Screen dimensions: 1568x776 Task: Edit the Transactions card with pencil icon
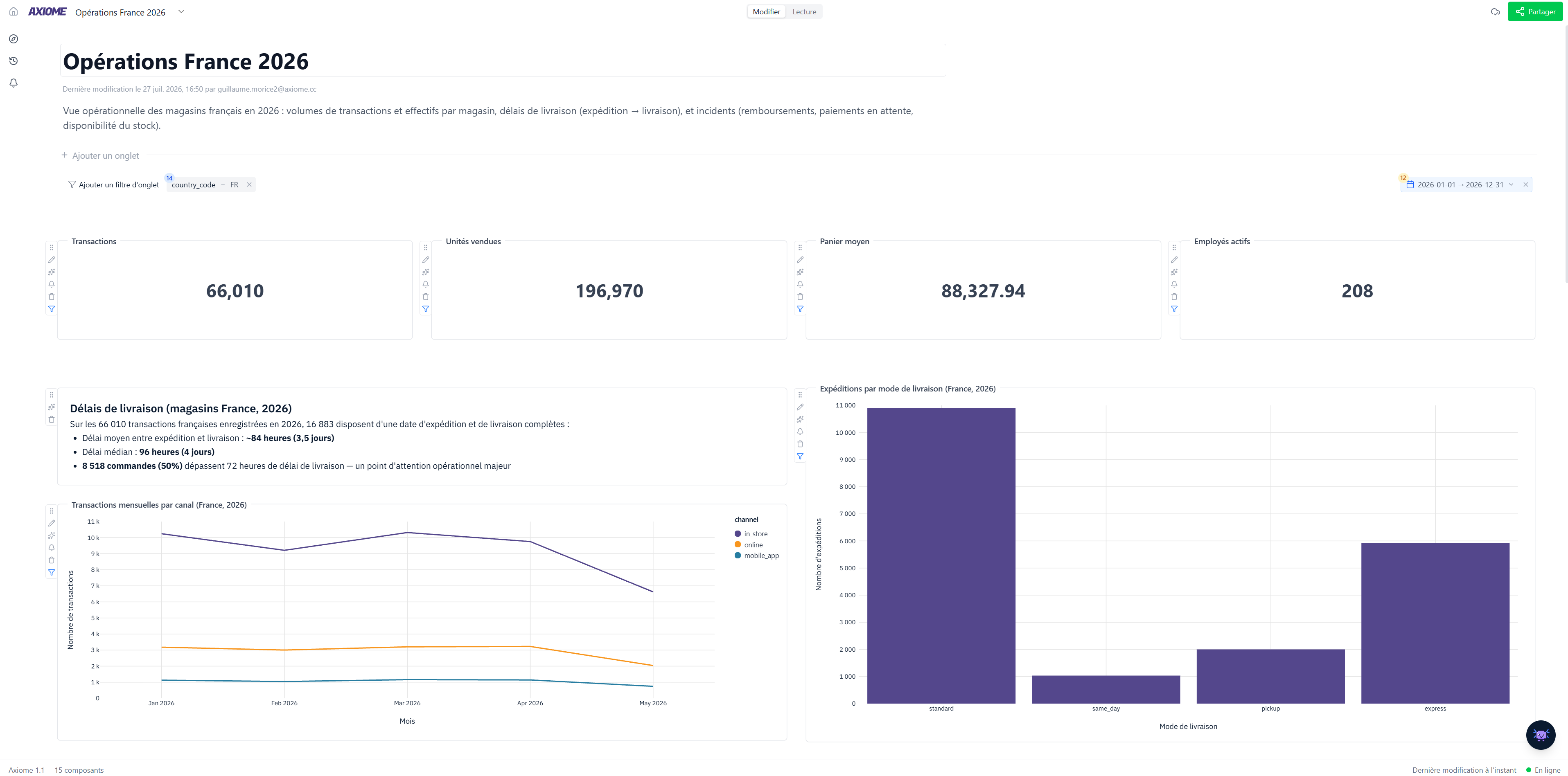pos(51,260)
